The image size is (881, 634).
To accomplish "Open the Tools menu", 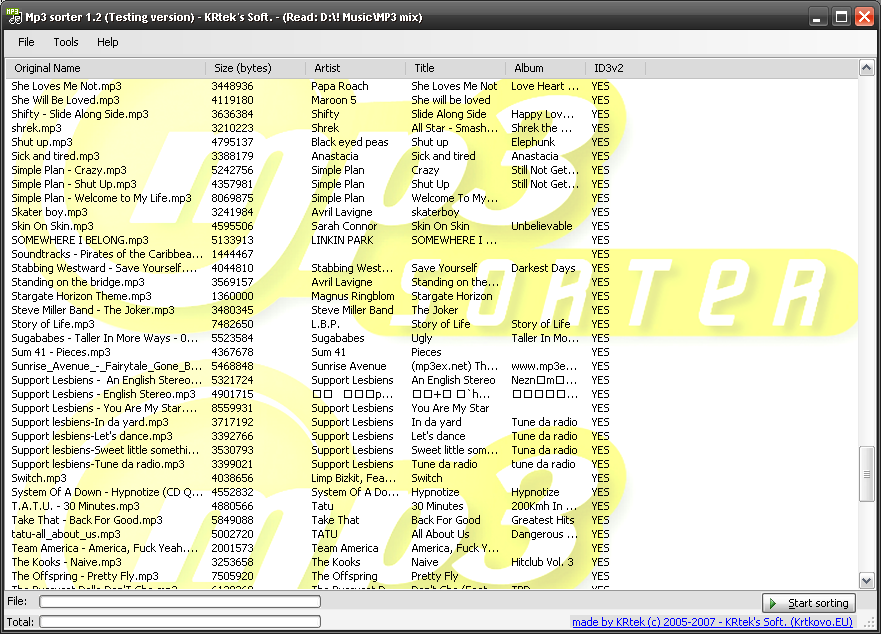I will pos(66,42).
